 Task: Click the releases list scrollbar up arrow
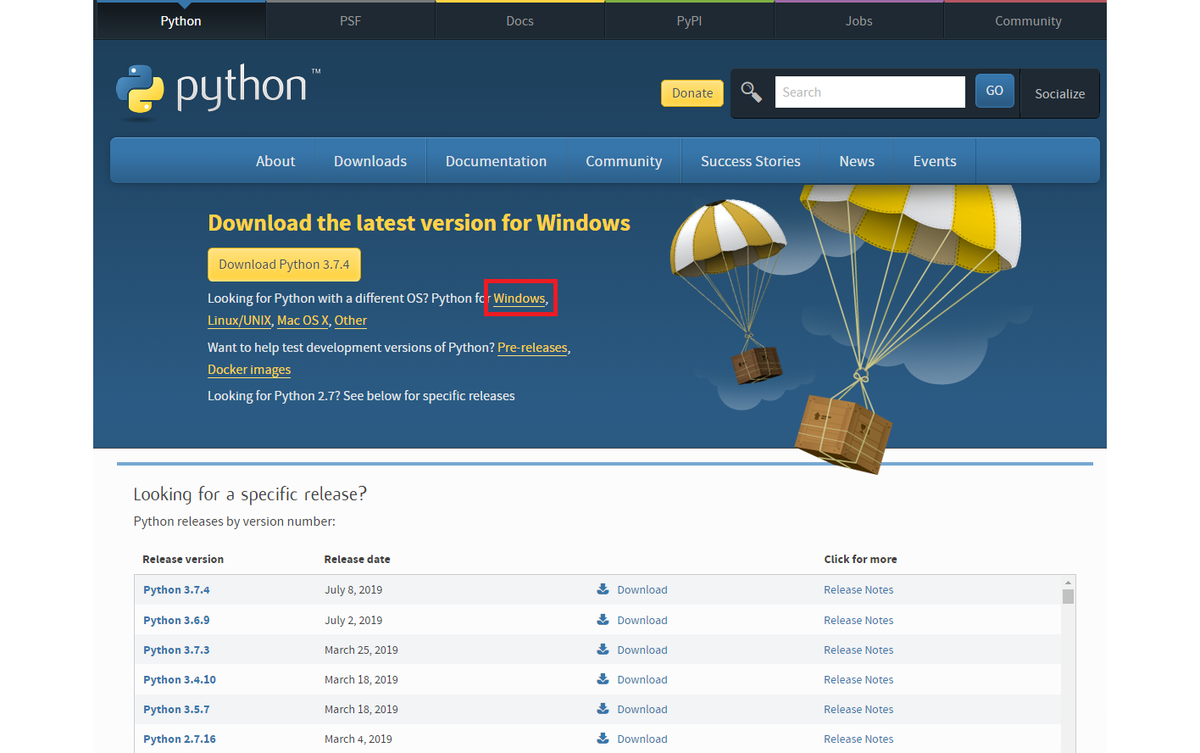click(1068, 581)
